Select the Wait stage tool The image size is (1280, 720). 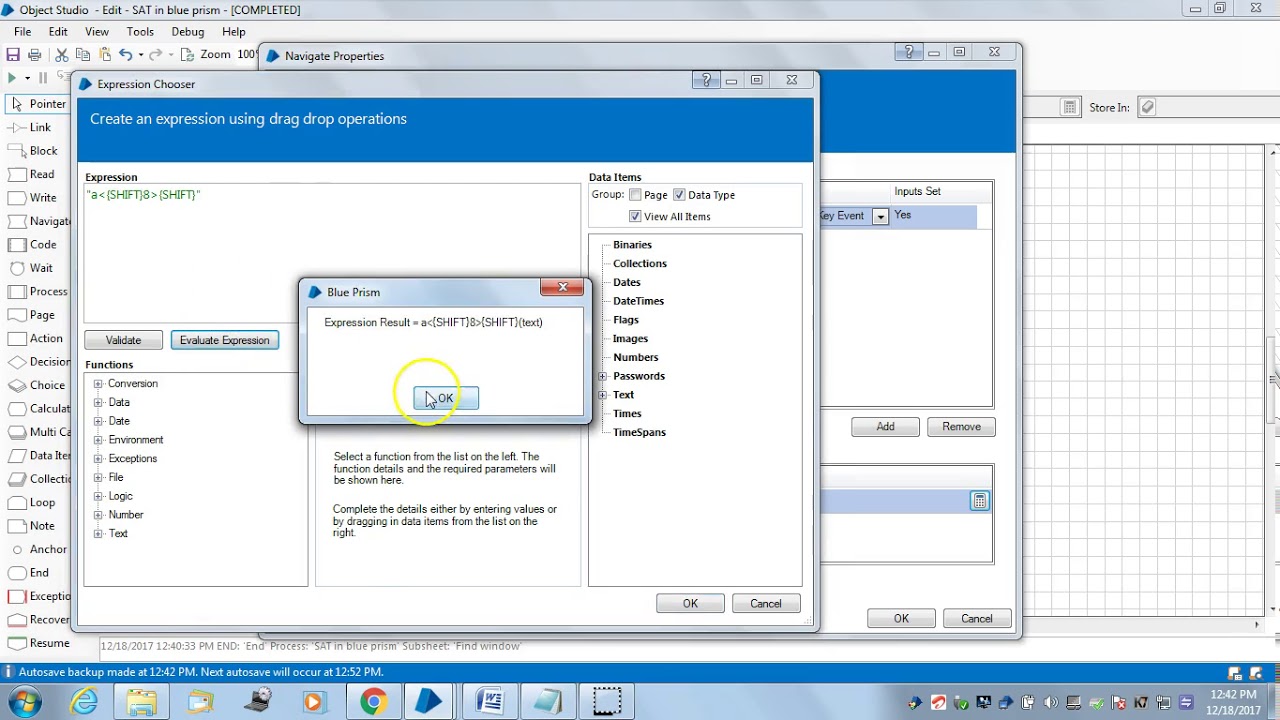click(x=31, y=268)
